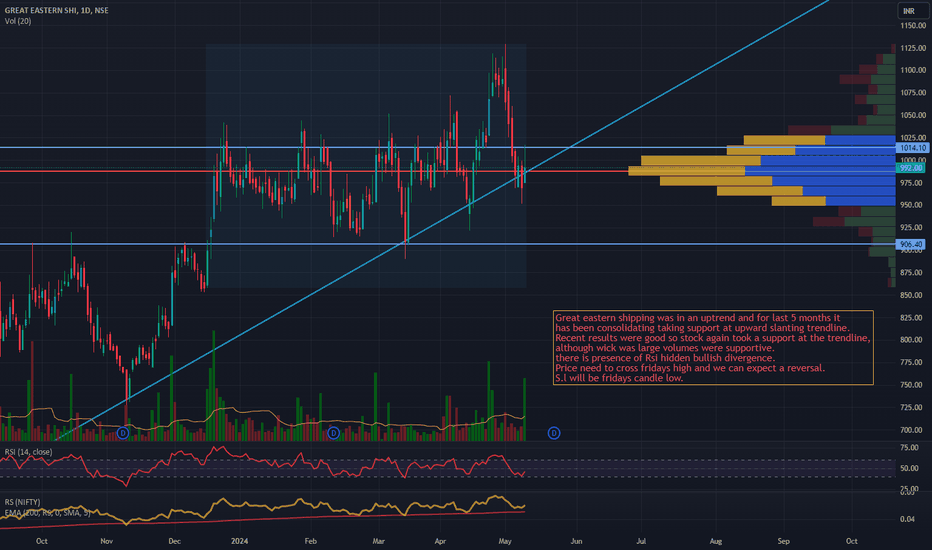
Task: Click the 0.04 RS axis label
Action: tap(908, 519)
